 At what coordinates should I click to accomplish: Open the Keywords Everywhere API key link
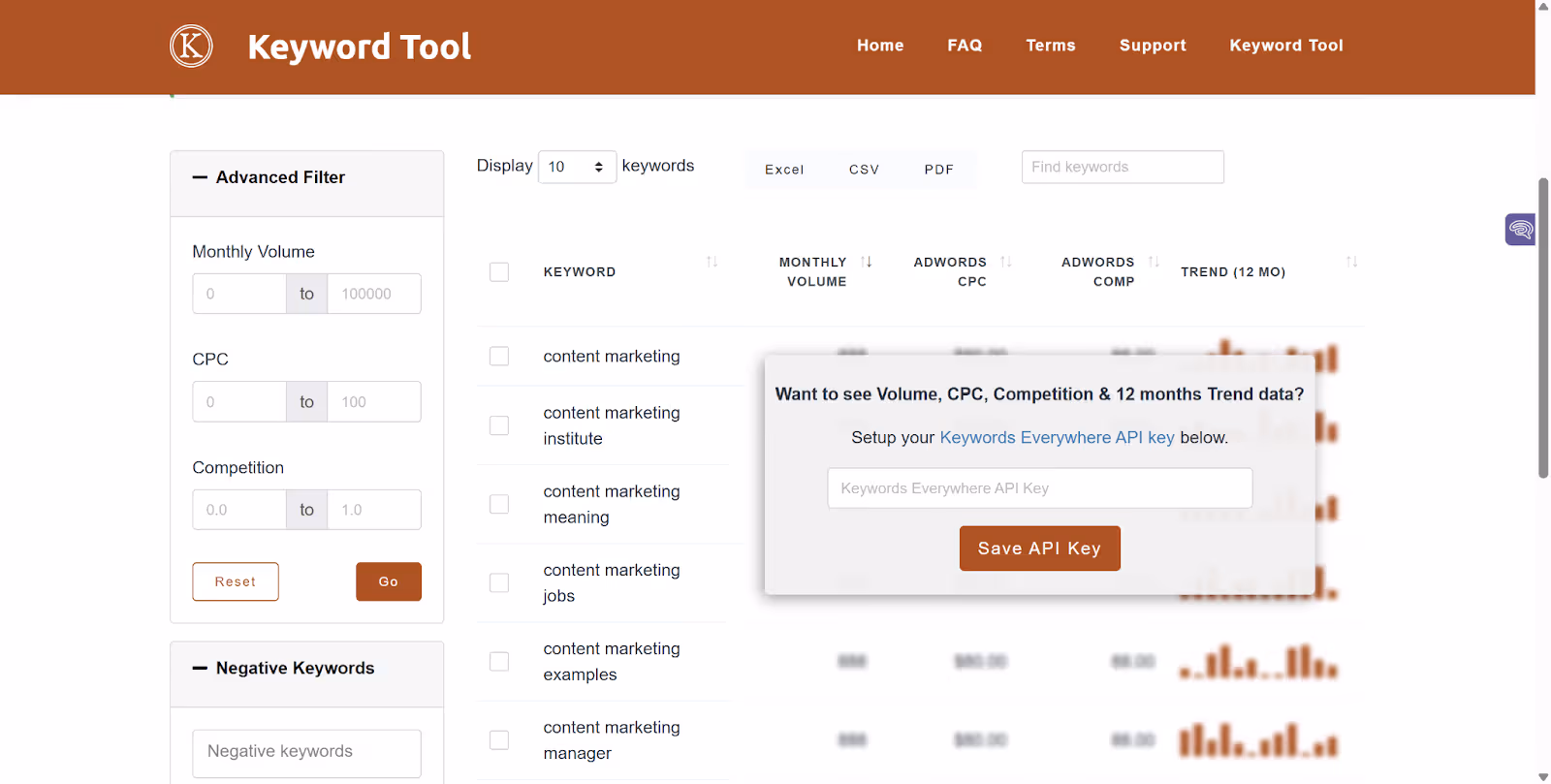click(1057, 438)
